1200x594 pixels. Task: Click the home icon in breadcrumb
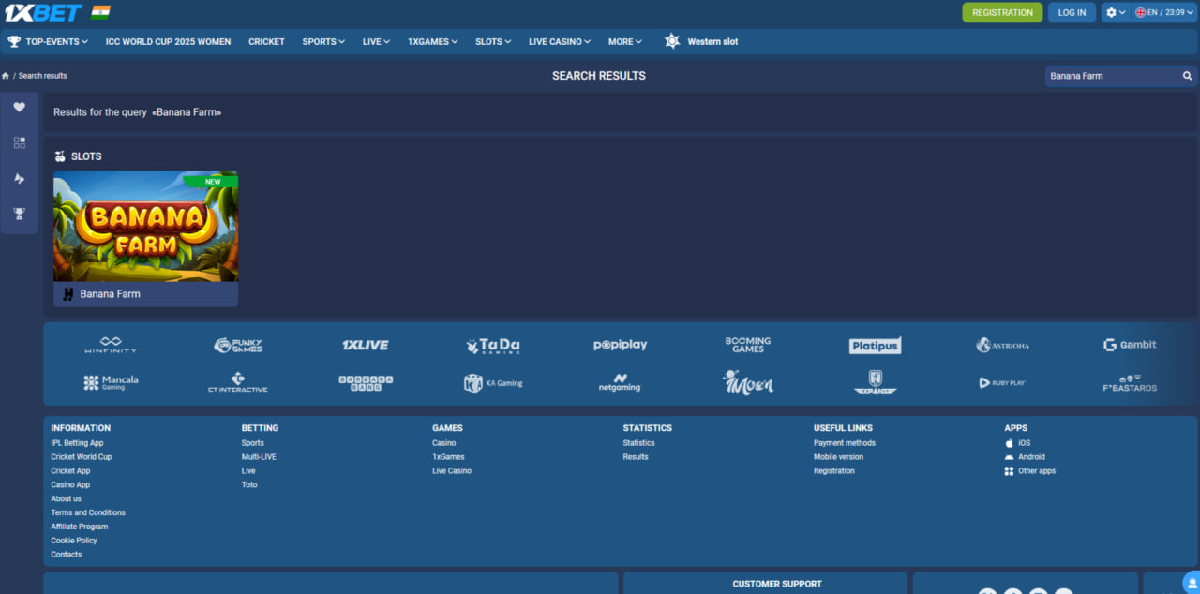click(6, 76)
